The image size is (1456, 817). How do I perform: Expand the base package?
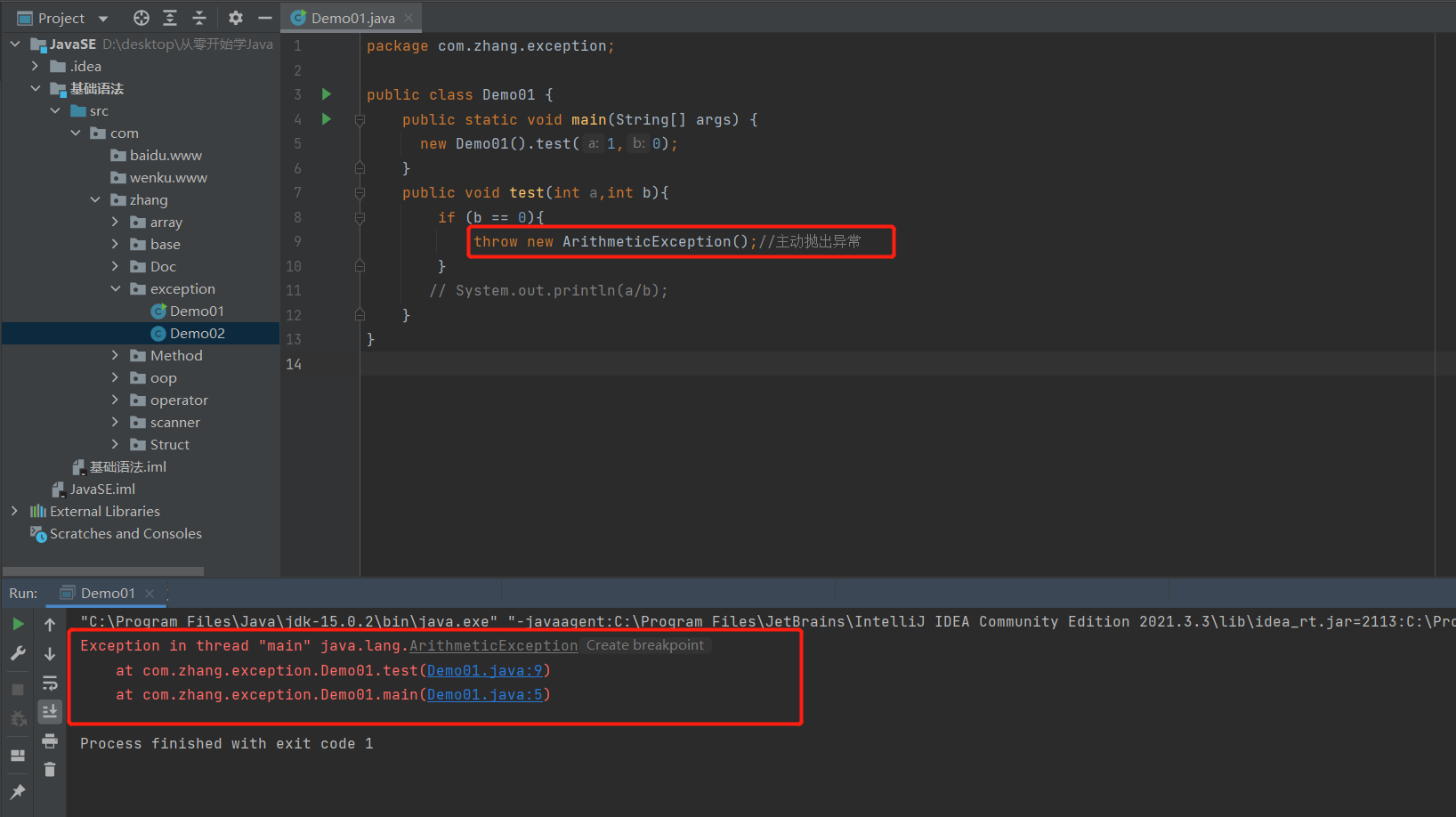pyautogui.click(x=115, y=244)
